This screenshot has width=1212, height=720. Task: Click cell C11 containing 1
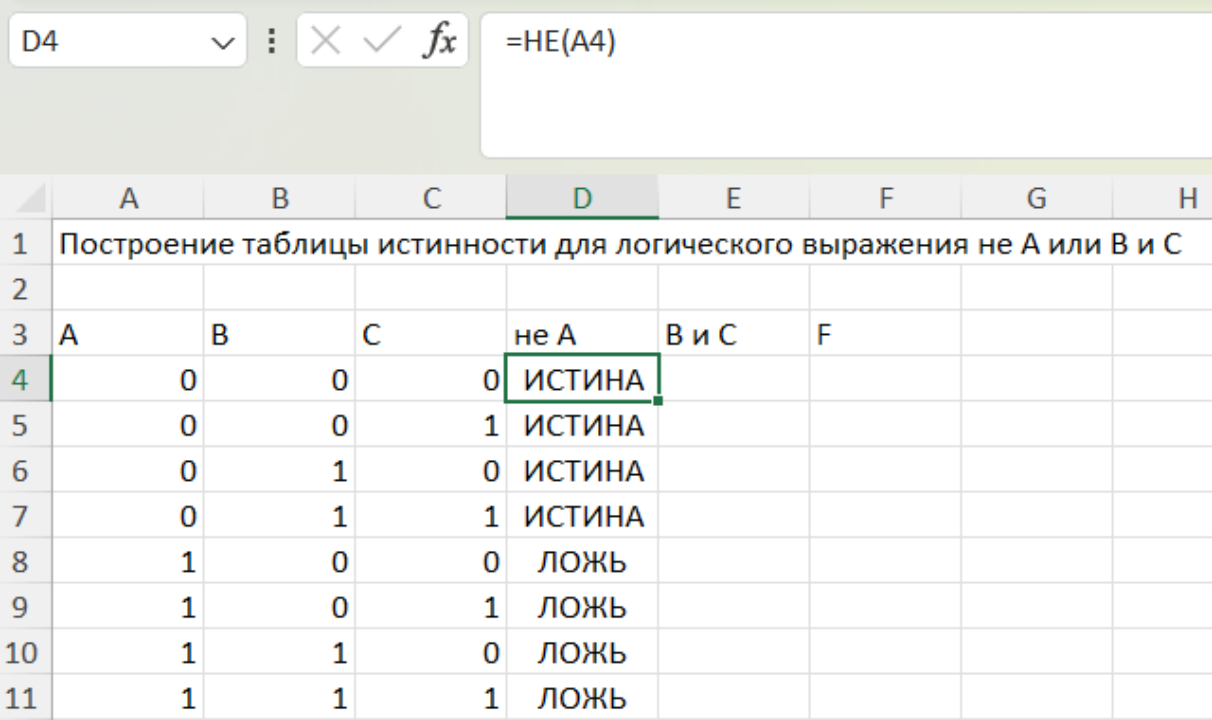(430, 697)
